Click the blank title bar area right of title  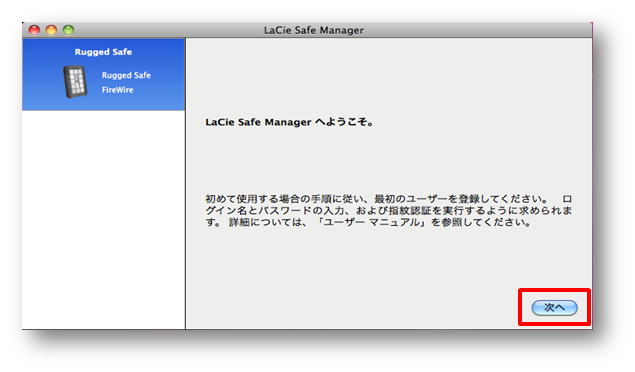tap(478, 30)
